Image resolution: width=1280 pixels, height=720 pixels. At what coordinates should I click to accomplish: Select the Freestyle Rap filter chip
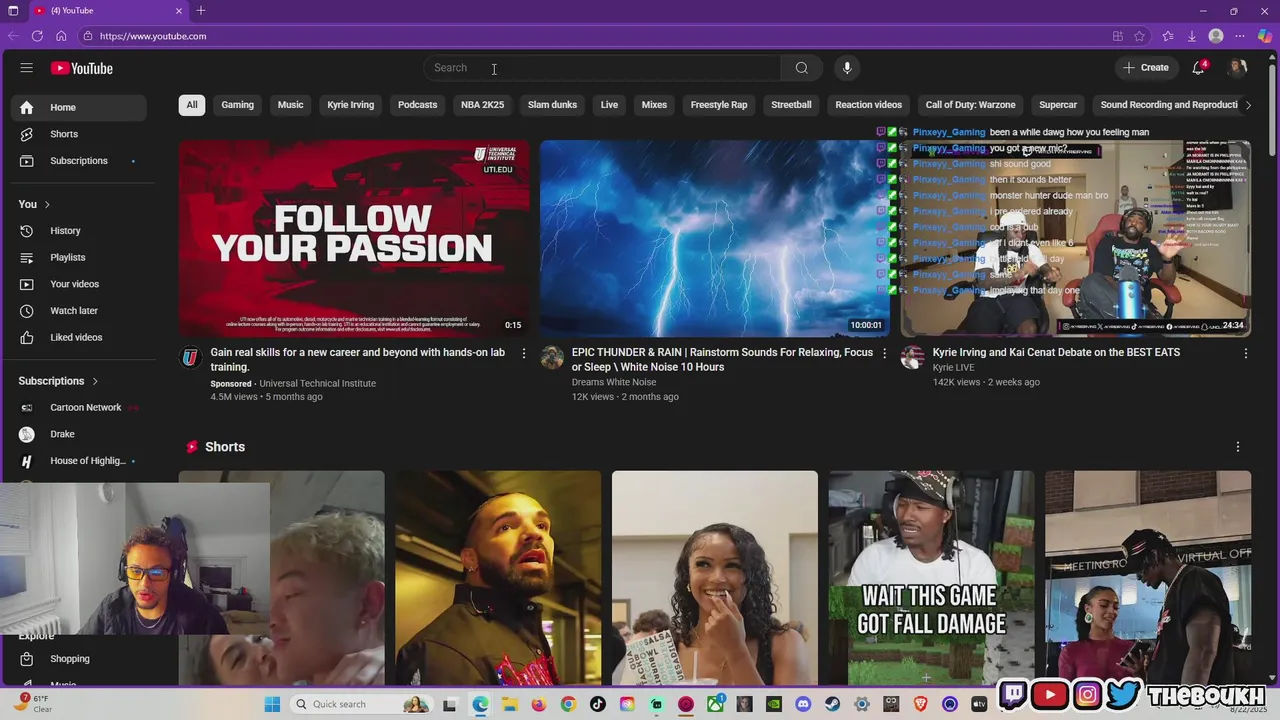719,105
